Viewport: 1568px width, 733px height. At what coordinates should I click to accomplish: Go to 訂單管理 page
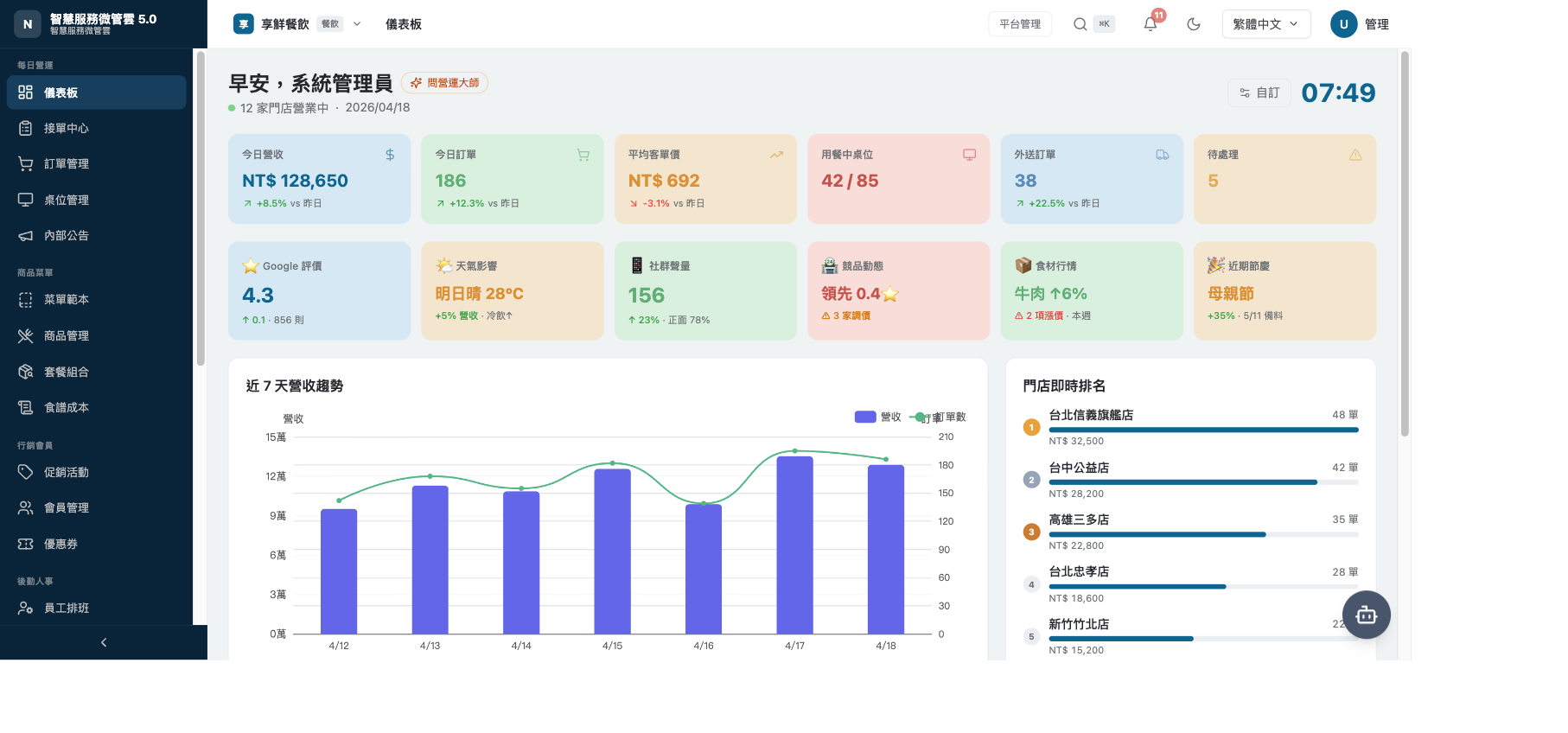(96, 163)
